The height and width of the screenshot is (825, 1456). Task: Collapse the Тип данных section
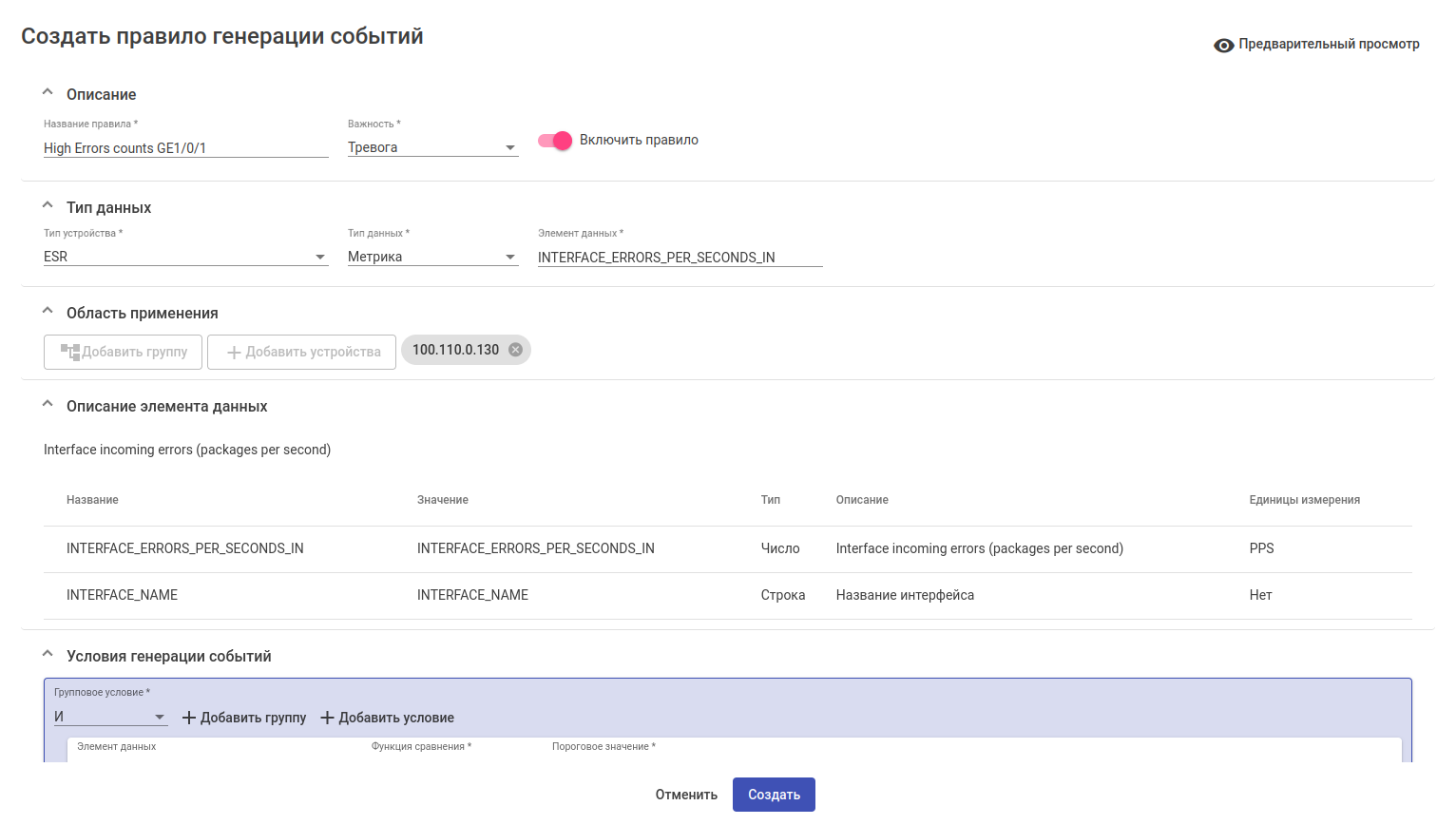(x=48, y=206)
